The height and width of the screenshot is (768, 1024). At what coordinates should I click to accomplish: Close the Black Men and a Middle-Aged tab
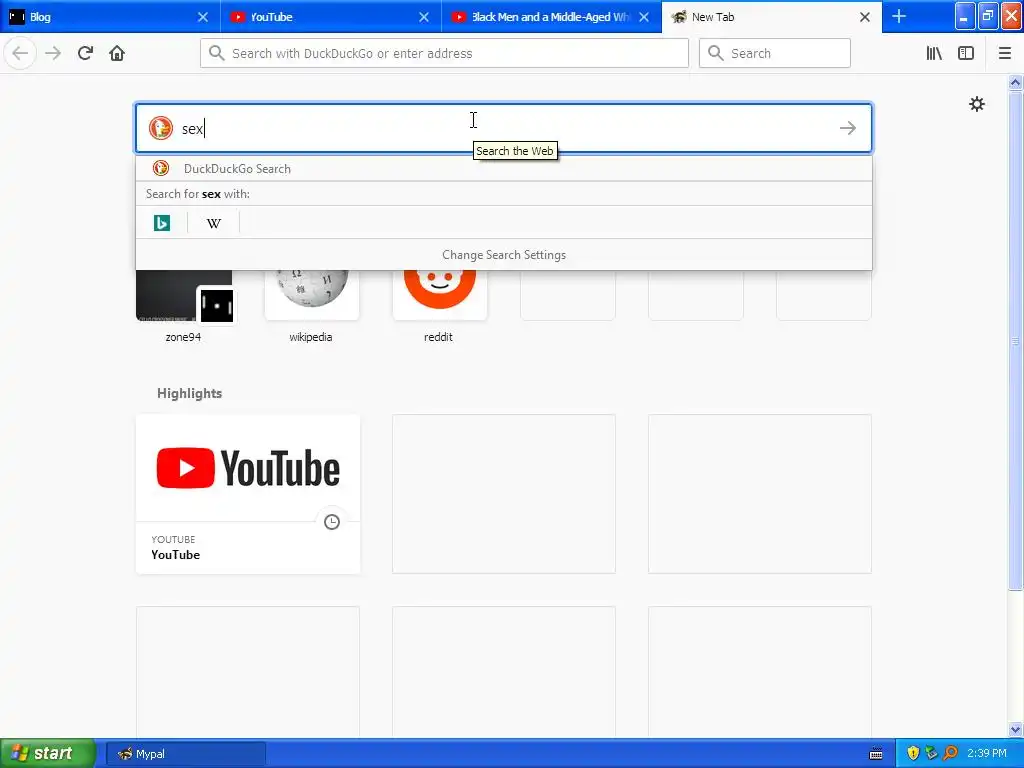pyautogui.click(x=644, y=17)
